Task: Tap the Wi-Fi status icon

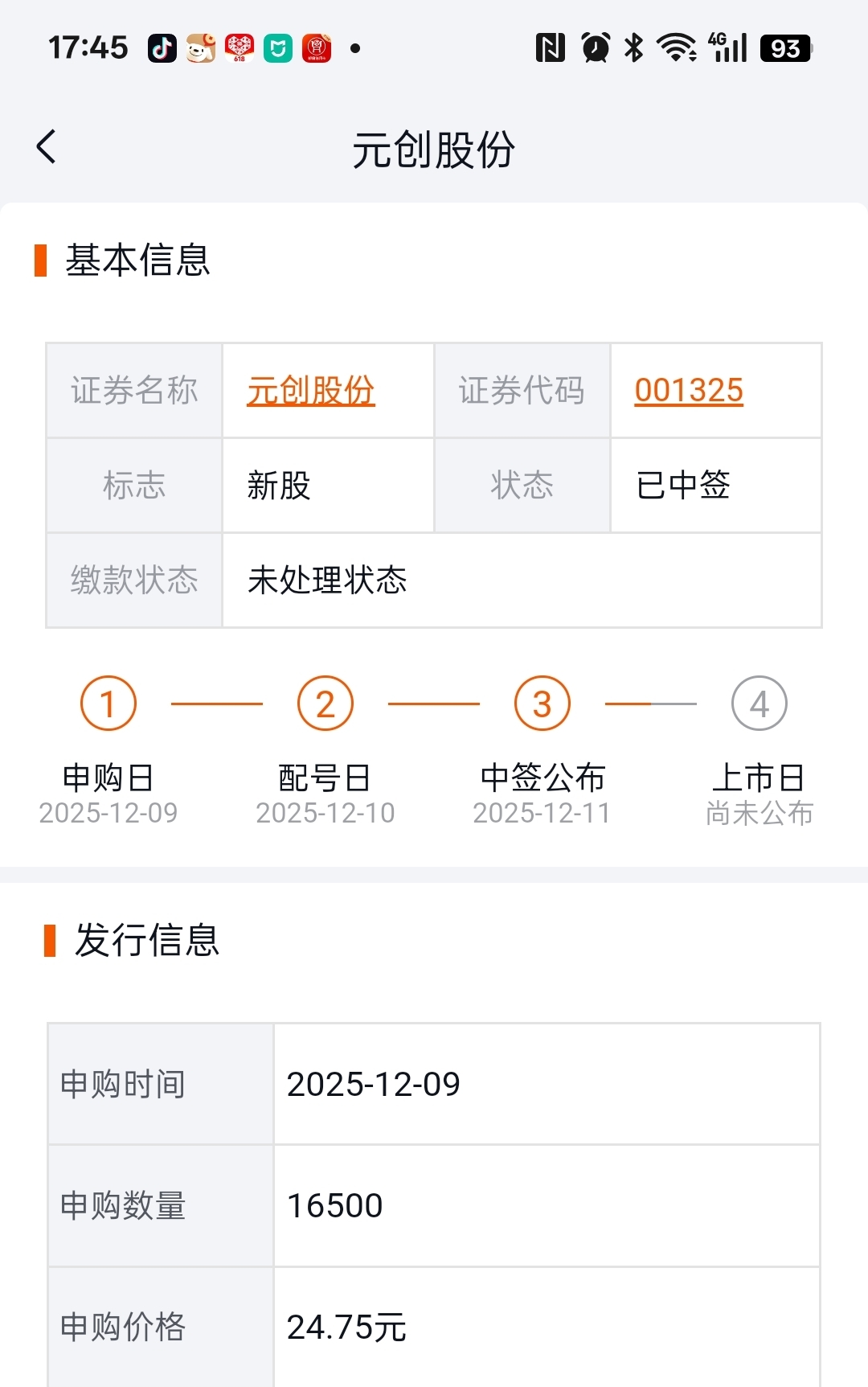Action: coord(677,48)
